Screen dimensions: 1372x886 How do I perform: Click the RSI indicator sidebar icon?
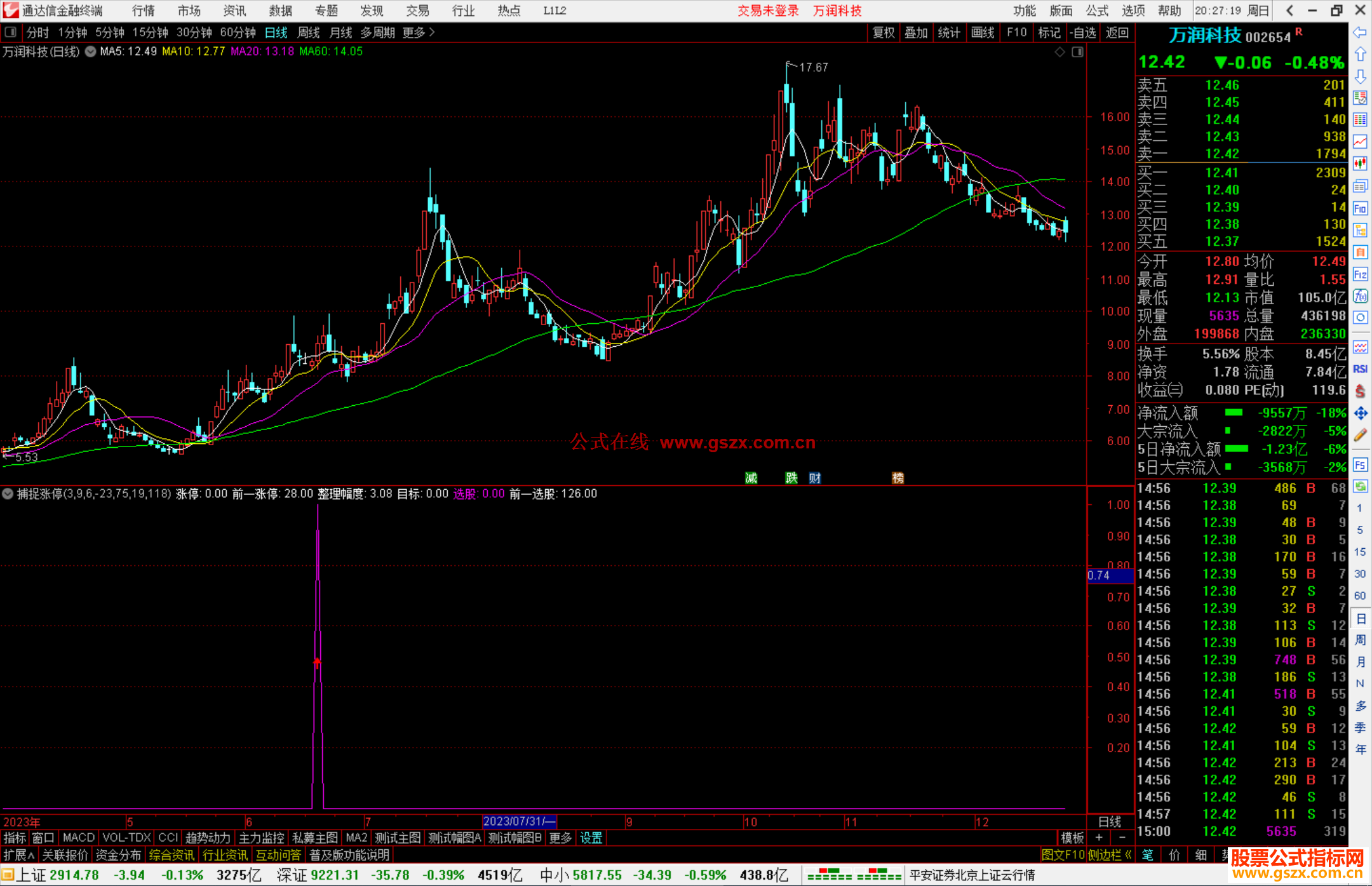click(x=1360, y=369)
